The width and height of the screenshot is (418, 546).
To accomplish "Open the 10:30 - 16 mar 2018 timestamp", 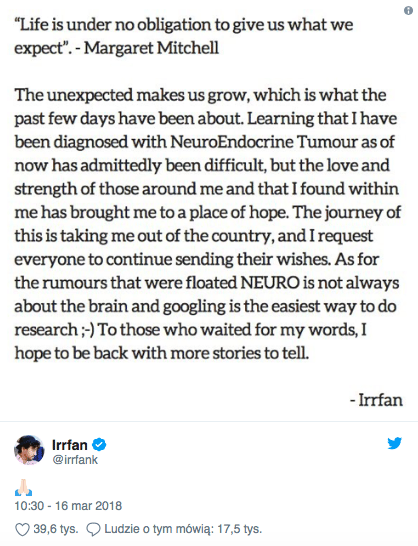I will click(68, 506).
